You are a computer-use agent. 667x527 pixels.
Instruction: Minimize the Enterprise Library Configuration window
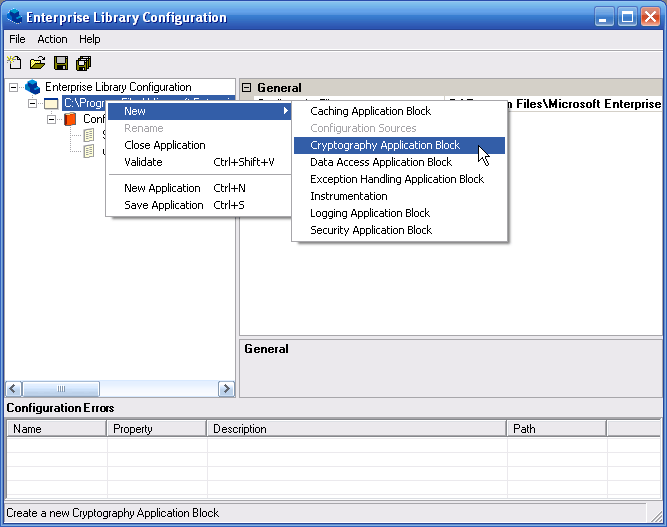coord(604,17)
